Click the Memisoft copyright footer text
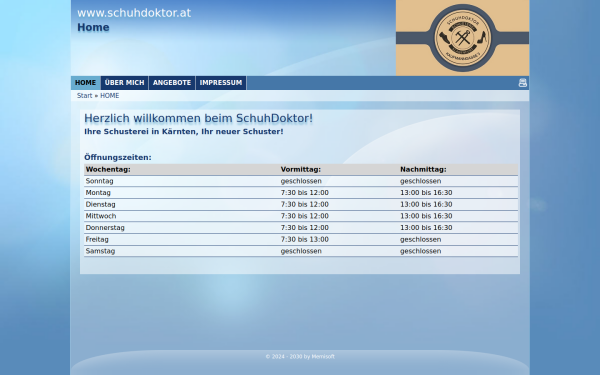 pyautogui.click(x=300, y=356)
